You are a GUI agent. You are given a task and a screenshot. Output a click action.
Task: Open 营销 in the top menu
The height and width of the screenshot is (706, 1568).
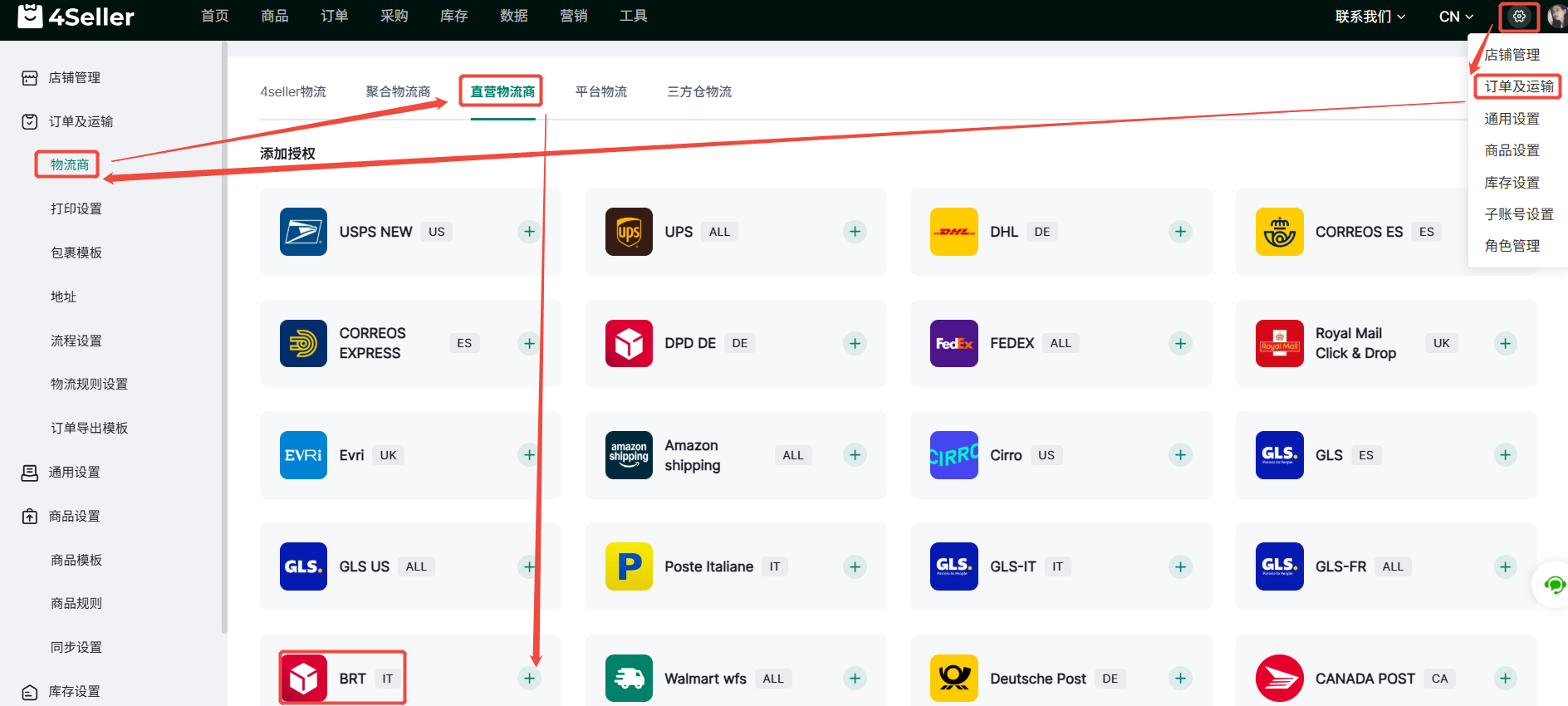[574, 16]
